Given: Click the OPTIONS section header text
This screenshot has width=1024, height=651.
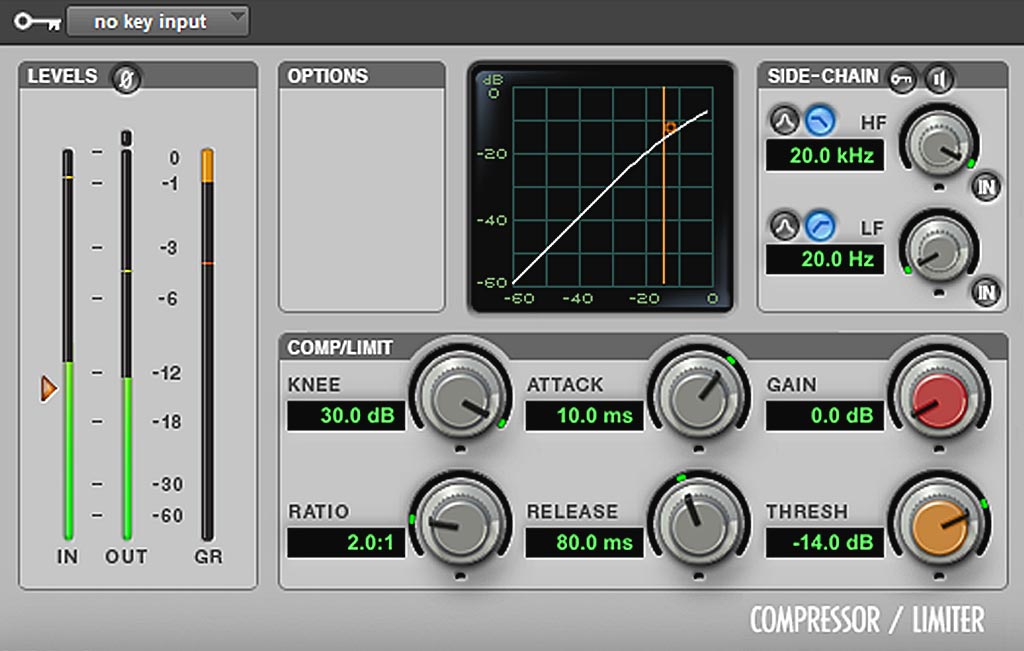Looking at the screenshot, I should tap(328, 76).
